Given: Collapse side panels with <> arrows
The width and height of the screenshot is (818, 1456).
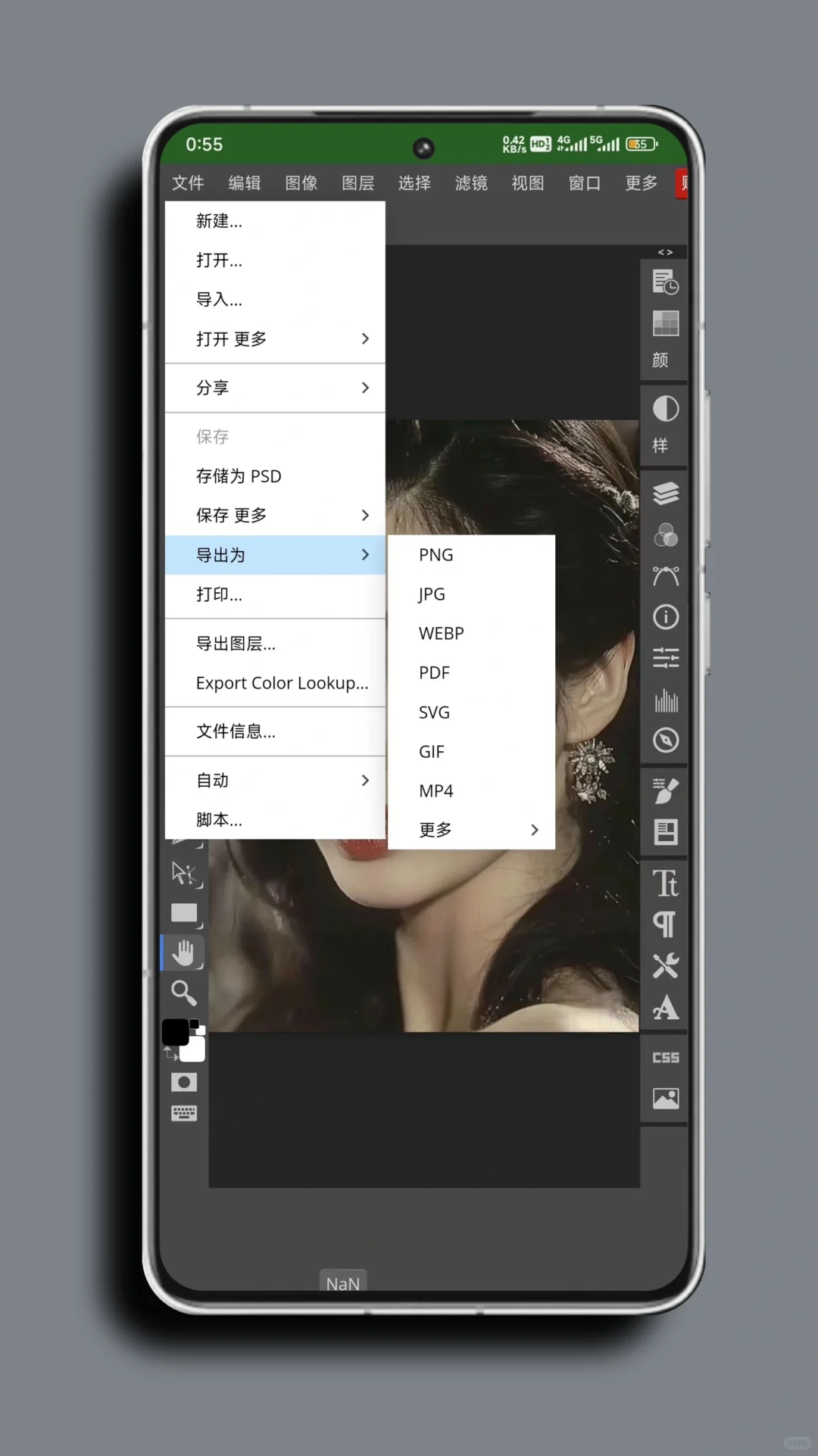Looking at the screenshot, I should click(665, 252).
